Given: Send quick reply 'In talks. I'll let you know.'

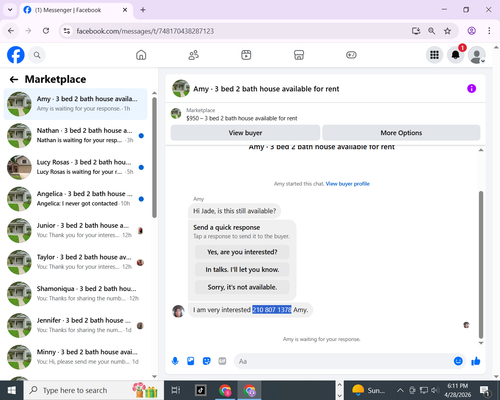Looking at the screenshot, I should (x=242, y=269).
